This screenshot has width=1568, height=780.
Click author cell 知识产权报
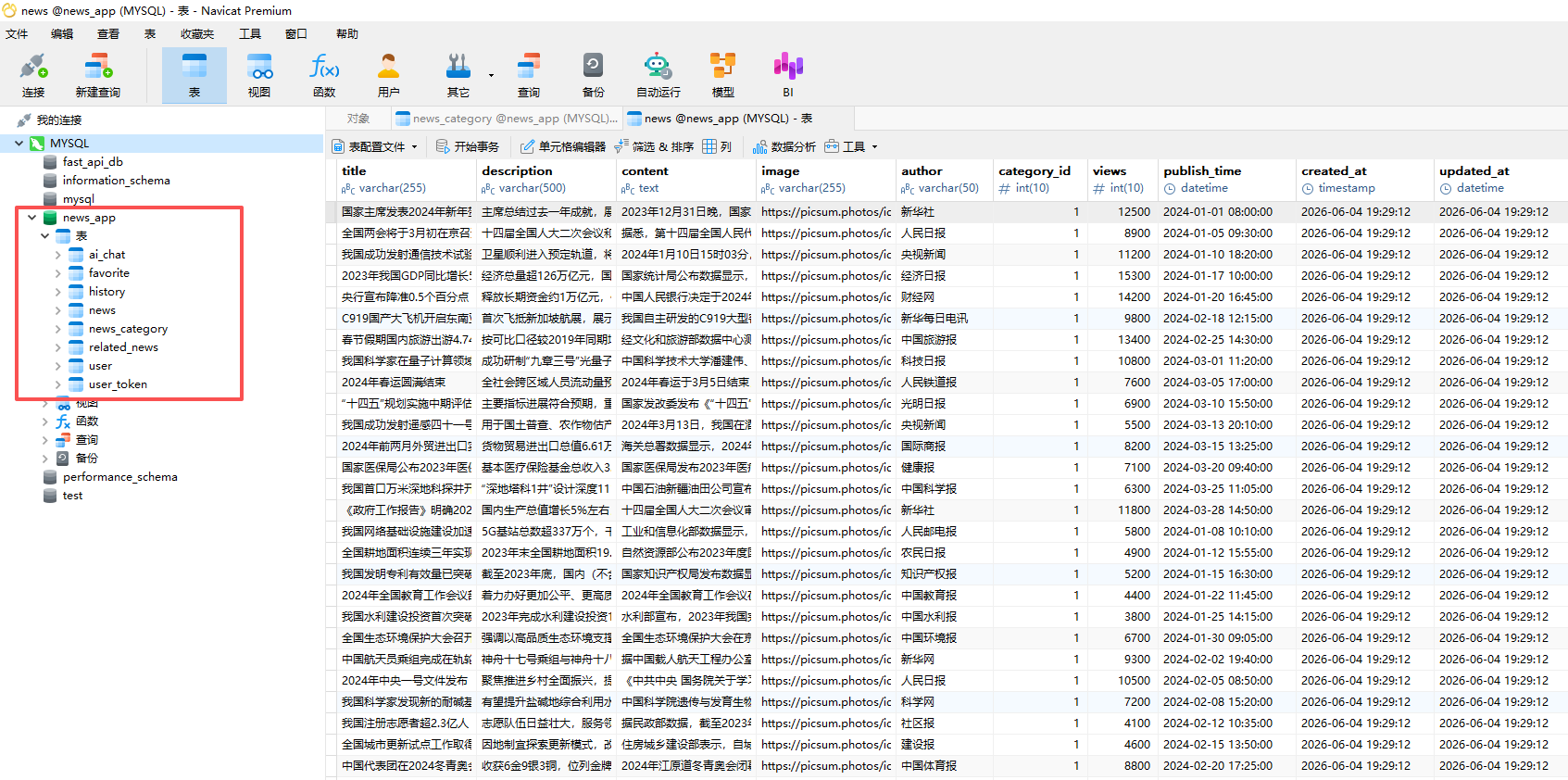944,574
